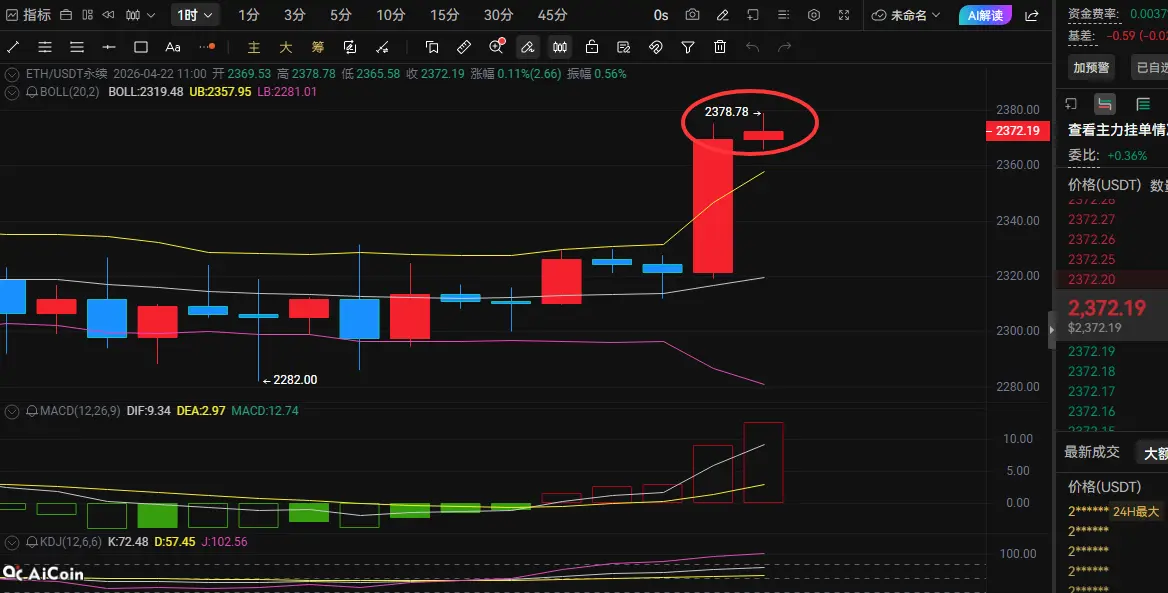Viewport: 1168px width, 593px height.
Task: Switch to the 5分 timeframe
Action: coord(340,15)
